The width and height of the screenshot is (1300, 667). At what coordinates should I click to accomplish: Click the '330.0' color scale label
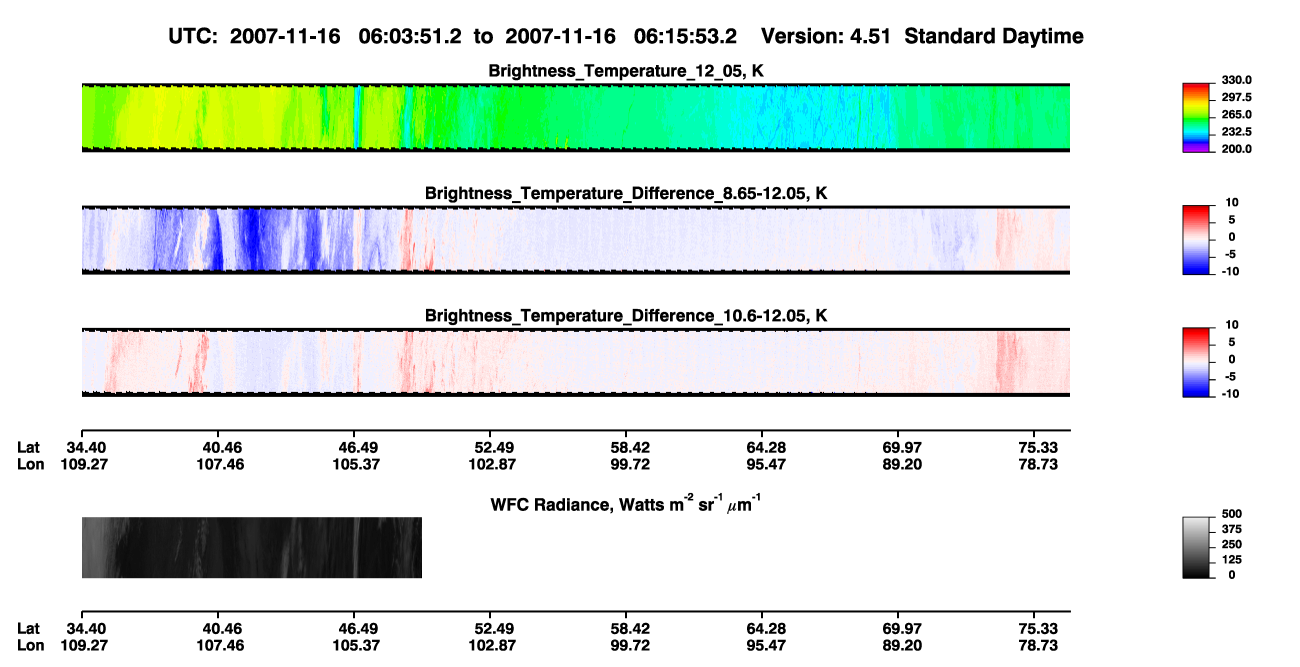click(1238, 80)
